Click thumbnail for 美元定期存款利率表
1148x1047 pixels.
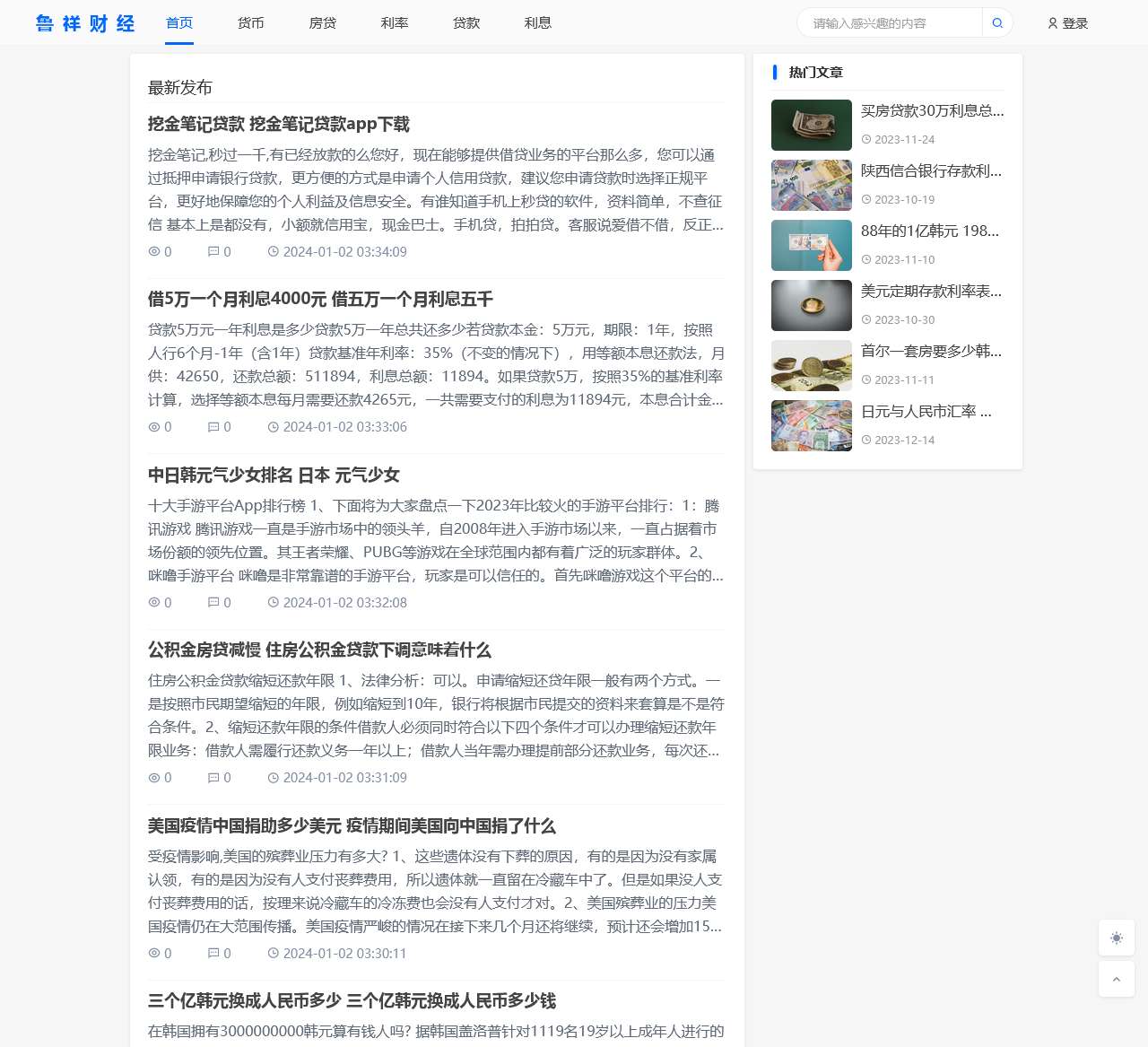click(812, 305)
